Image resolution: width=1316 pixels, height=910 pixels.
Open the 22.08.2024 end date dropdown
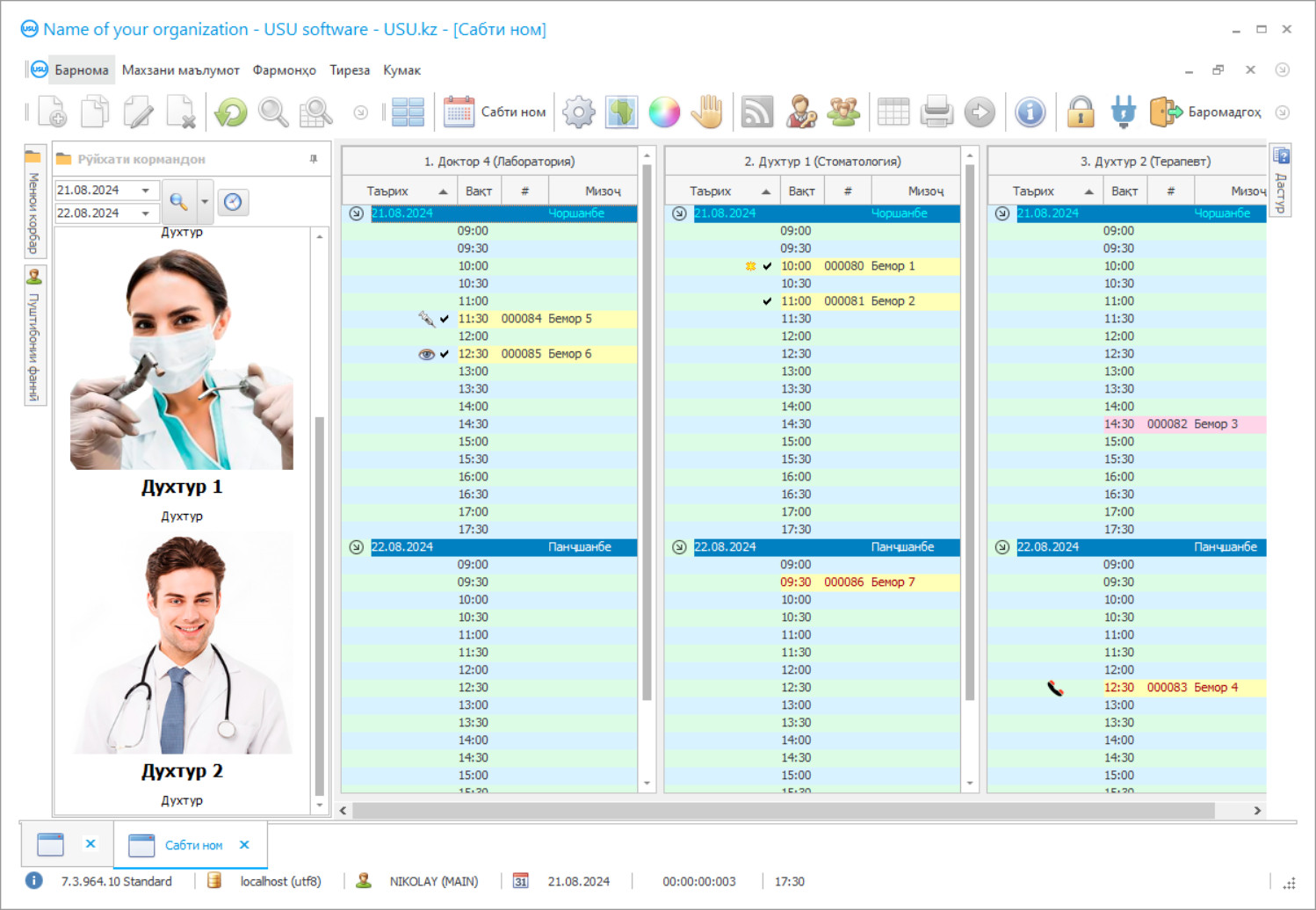[x=146, y=213]
